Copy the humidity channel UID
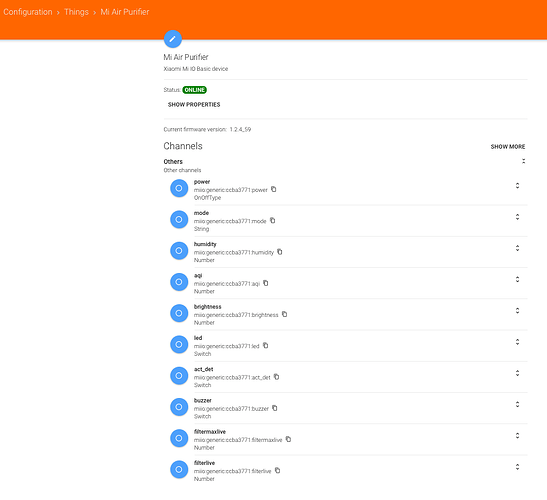Image resolution: width=547 pixels, height=500 pixels. [x=280, y=252]
